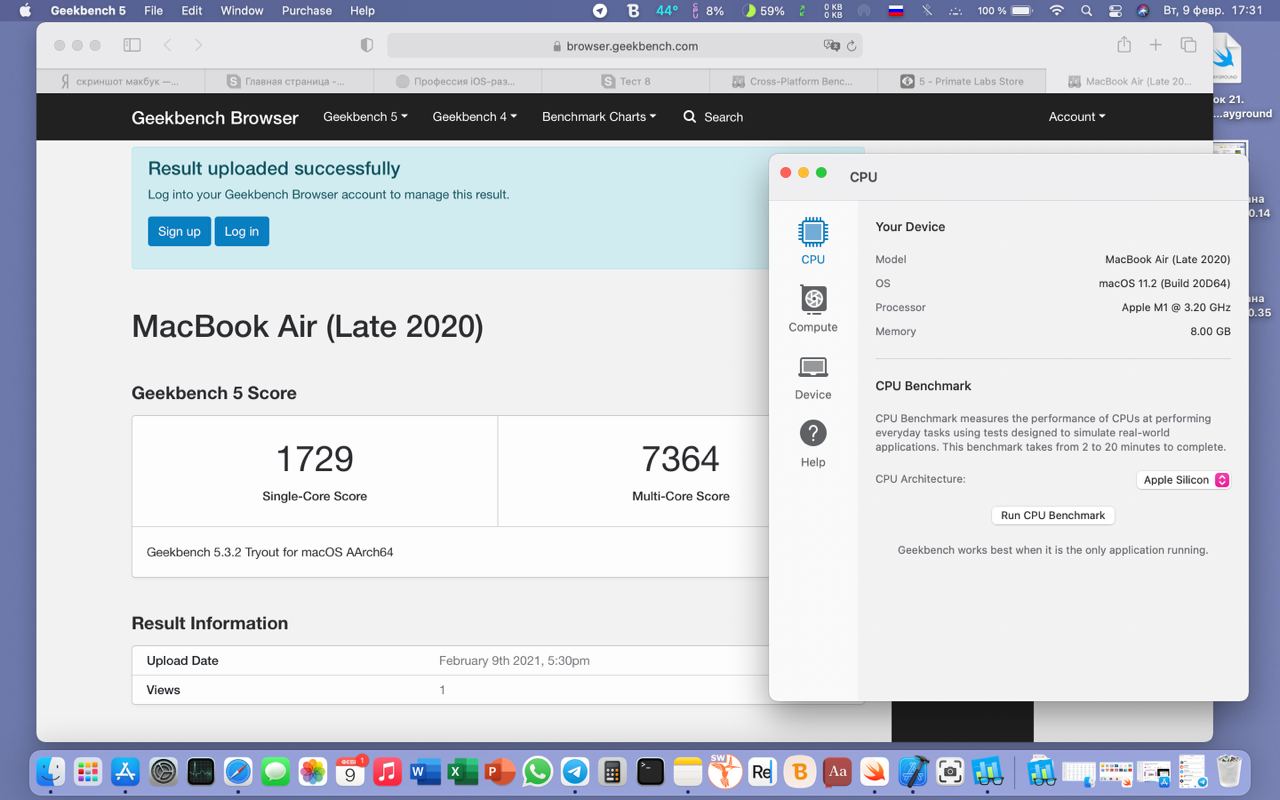
Task: Open the Help menu in menu bar
Action: (362, 11)
